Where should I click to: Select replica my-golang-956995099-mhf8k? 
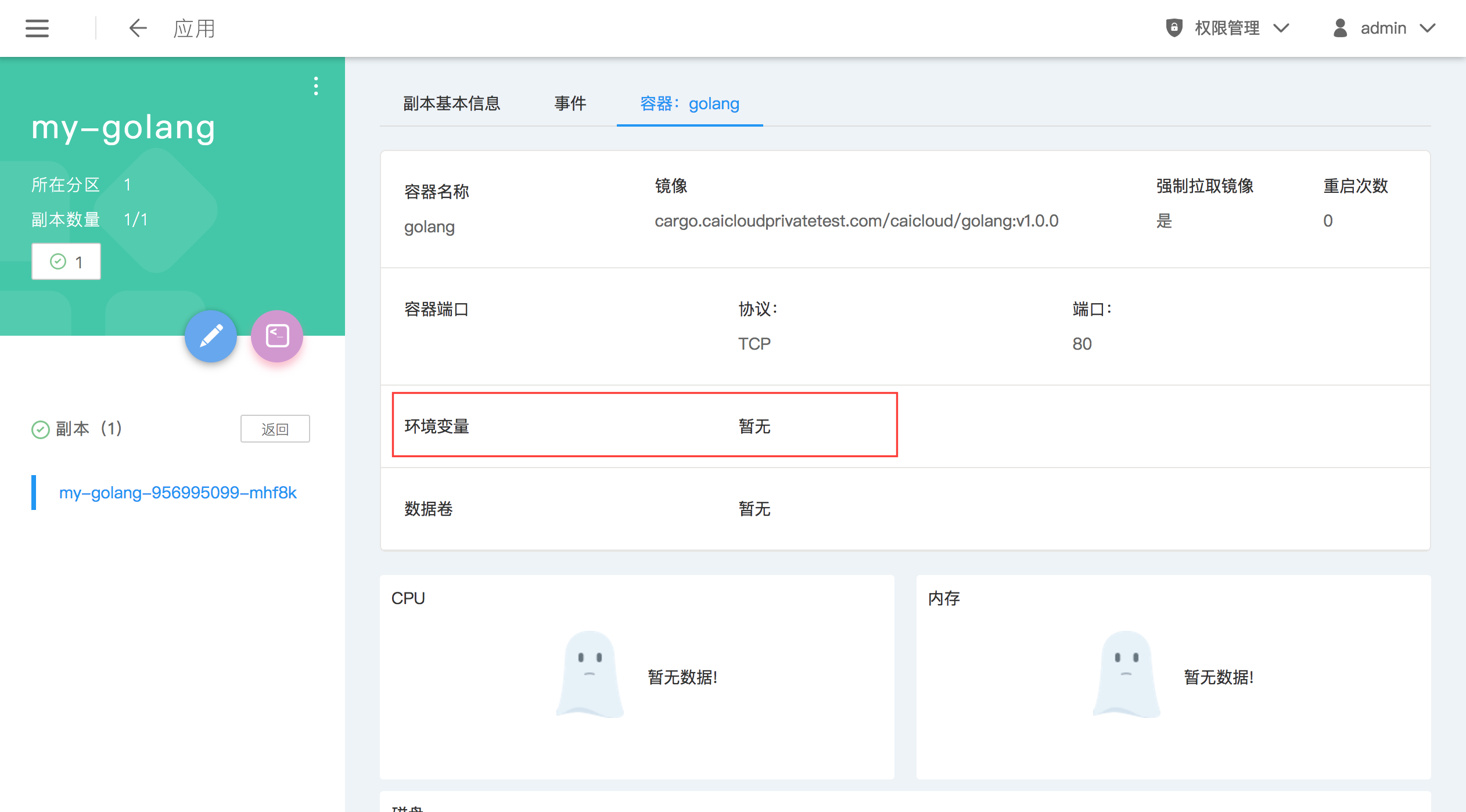pos(178,493)
